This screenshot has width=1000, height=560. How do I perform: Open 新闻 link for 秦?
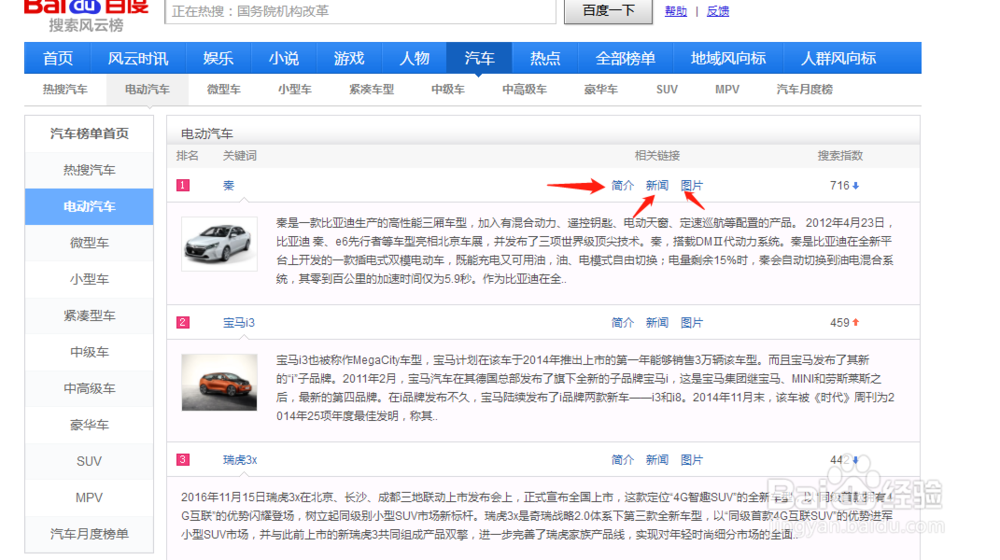coord(657,185)
